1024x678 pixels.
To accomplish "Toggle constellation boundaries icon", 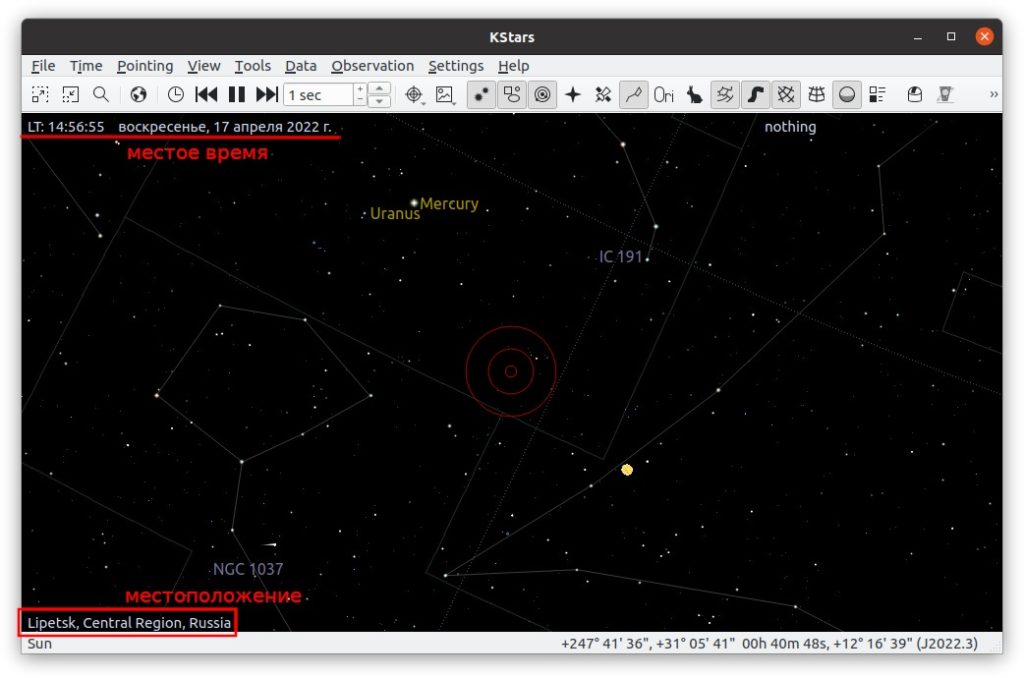I will (x=725, y=95).
